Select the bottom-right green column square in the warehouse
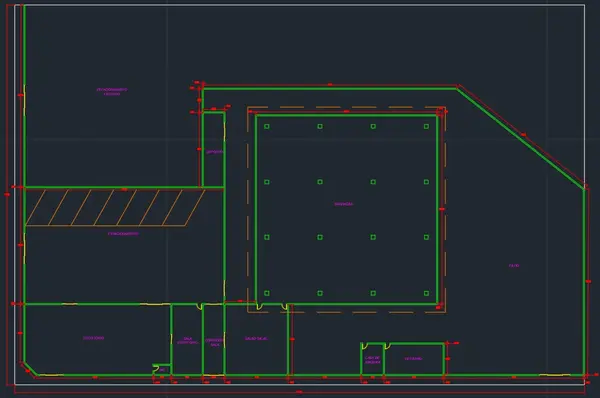 pyautogui.click(x=426, y=293)
